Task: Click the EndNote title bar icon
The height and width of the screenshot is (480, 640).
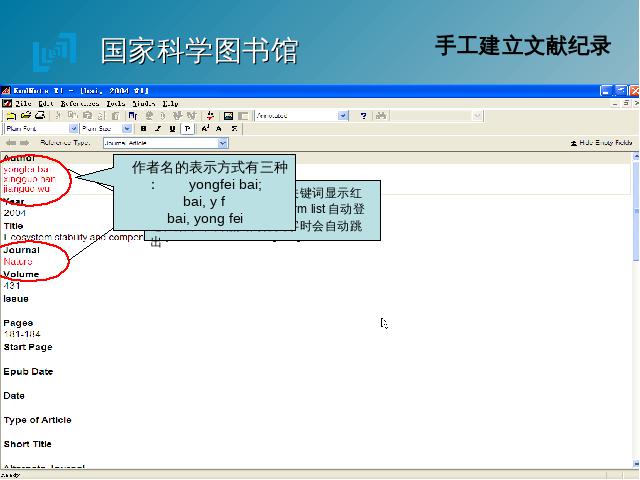Action: pos(6,90)
